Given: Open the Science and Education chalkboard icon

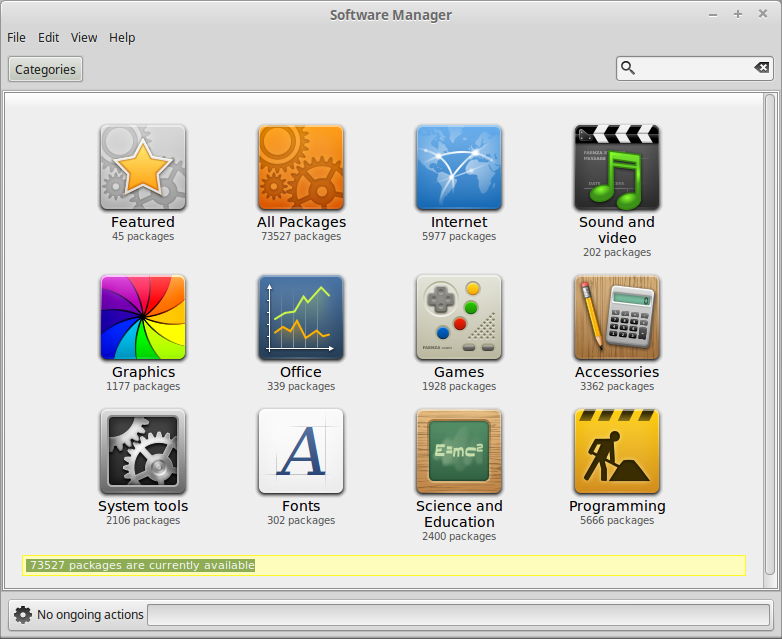Looking at the screenshot, I should pos(459,451).
